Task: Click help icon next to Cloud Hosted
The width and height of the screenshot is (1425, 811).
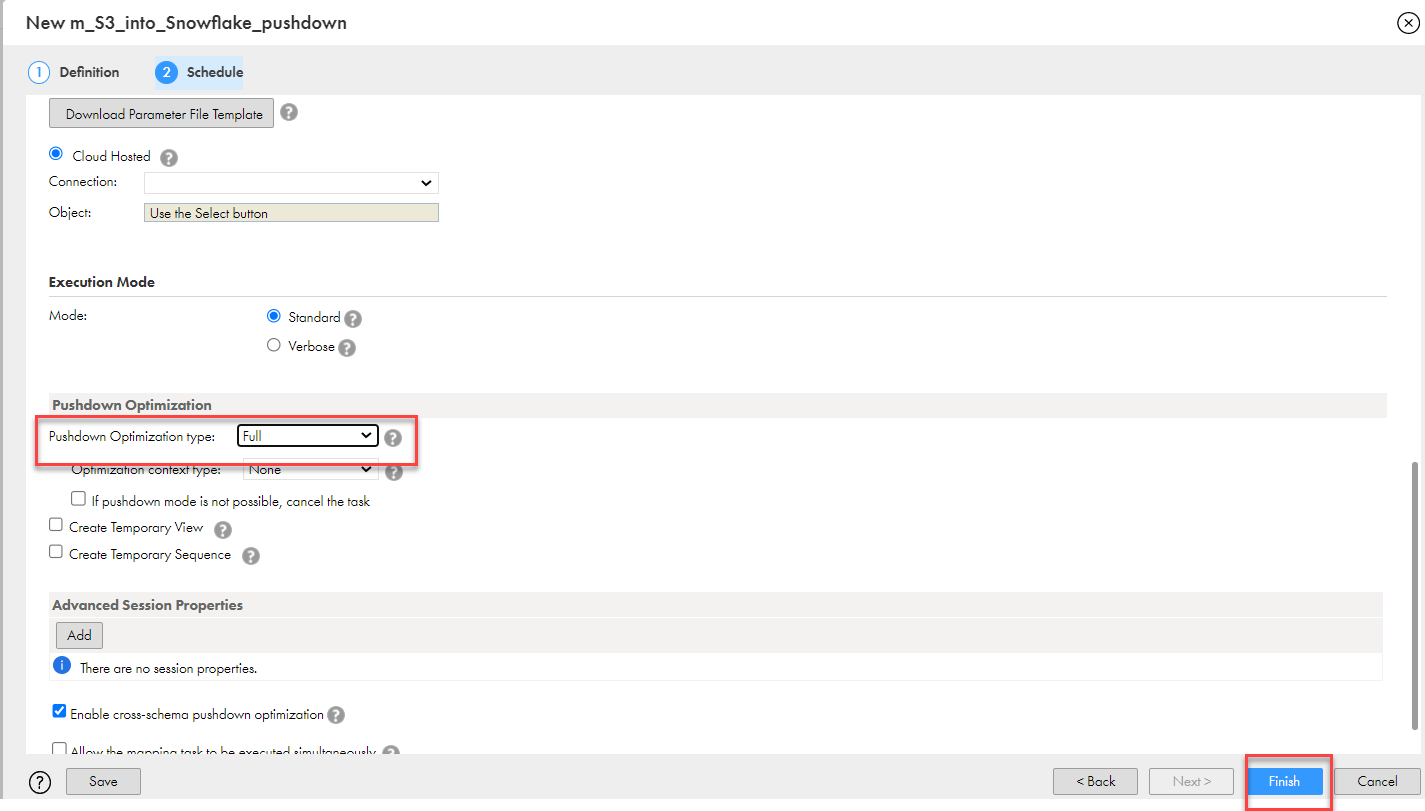Action: point(169,157)
